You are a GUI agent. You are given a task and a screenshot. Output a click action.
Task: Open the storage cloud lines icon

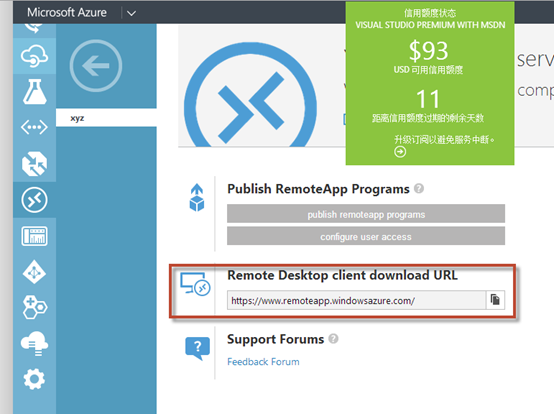click(x=34, y=343)
